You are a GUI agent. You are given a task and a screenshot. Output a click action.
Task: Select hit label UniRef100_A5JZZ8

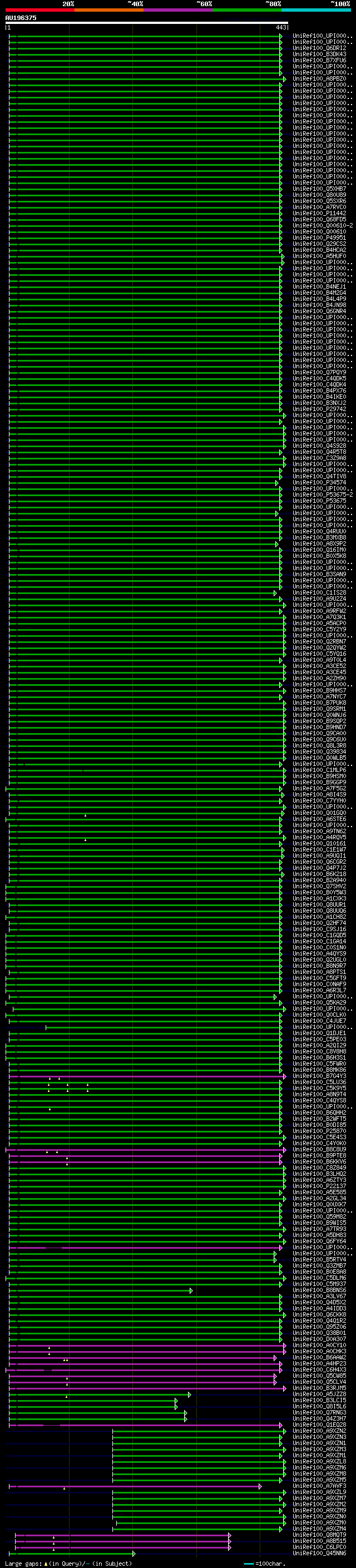click(319, 1394)
